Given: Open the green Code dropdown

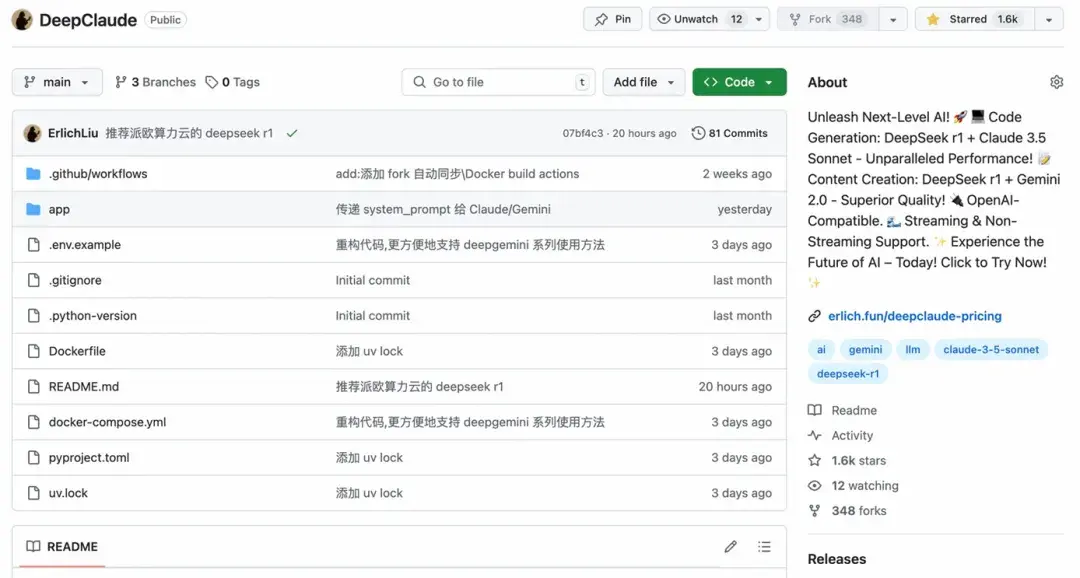Looking at the screenshot, I should [x=739, y=82].
